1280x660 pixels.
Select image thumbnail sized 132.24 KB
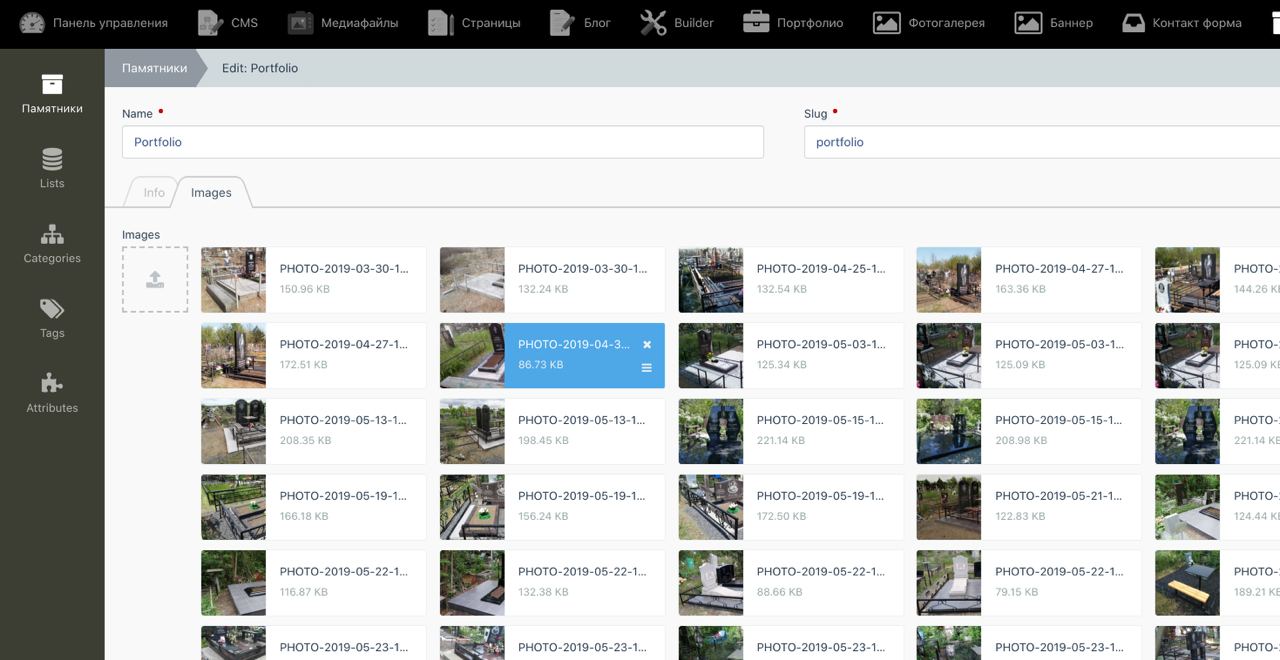pyautogui.click(x=472, y=280)
